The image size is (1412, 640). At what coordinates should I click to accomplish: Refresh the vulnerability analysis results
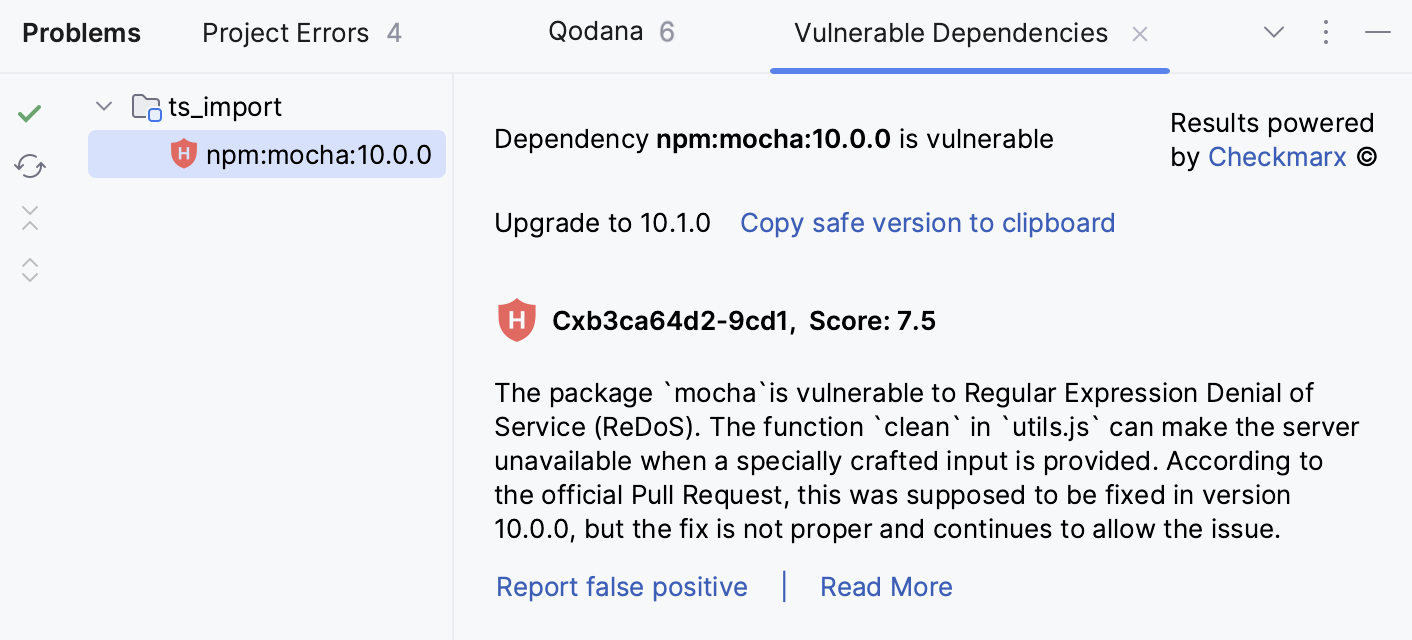click(x=29, y=166)
